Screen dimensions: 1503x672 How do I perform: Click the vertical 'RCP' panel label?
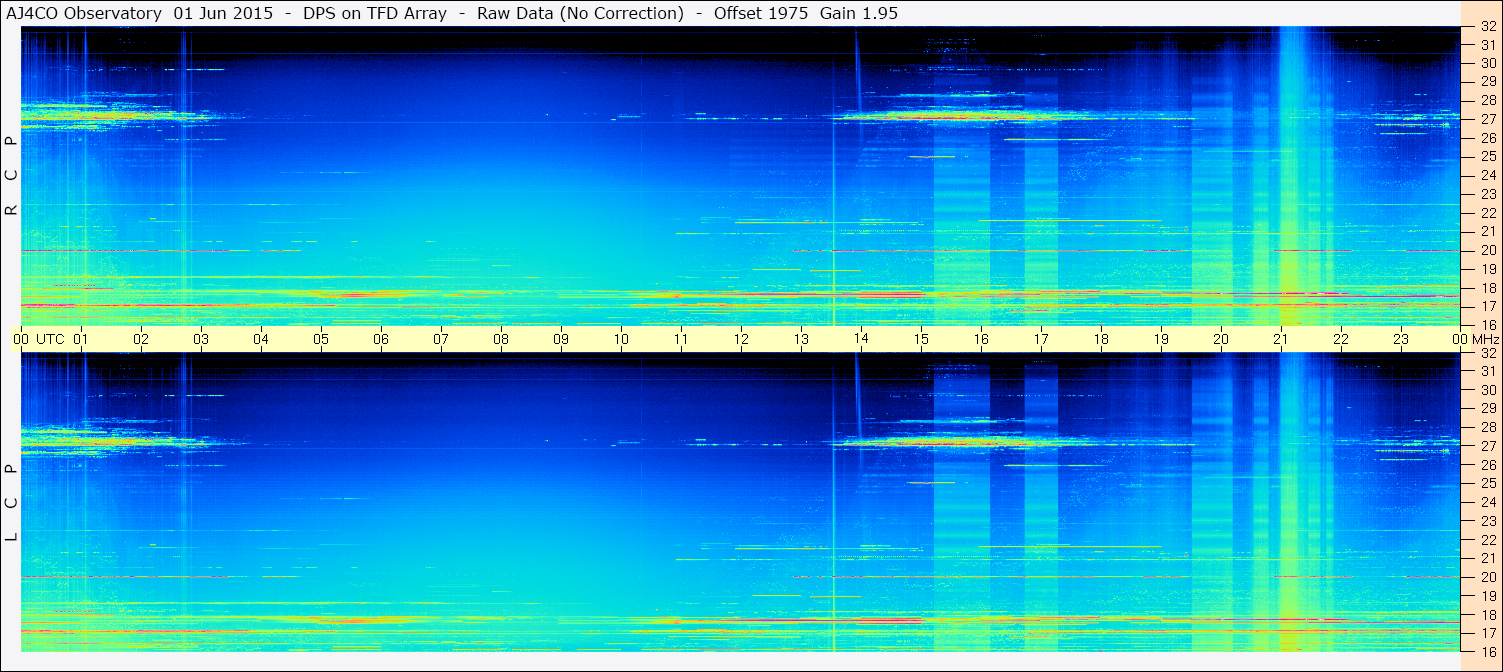pos(12,175)
